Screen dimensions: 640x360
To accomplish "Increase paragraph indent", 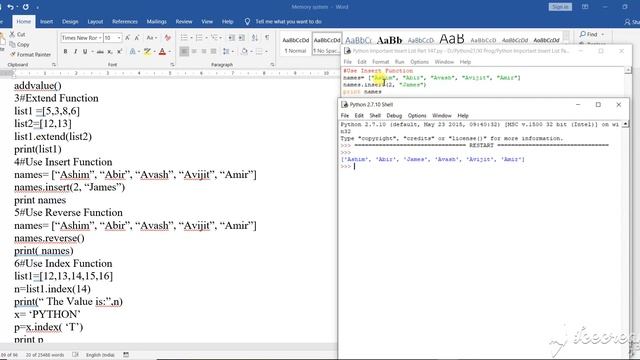I will 242,38.
